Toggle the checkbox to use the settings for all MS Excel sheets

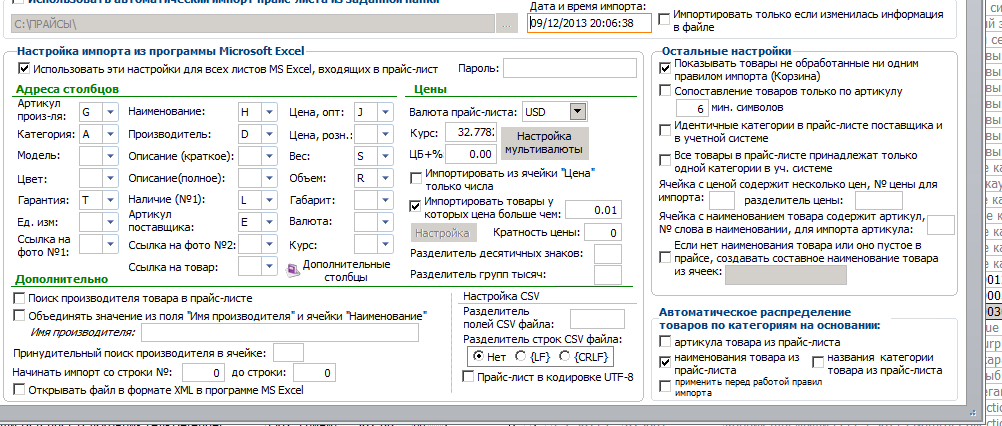point(24,68)
